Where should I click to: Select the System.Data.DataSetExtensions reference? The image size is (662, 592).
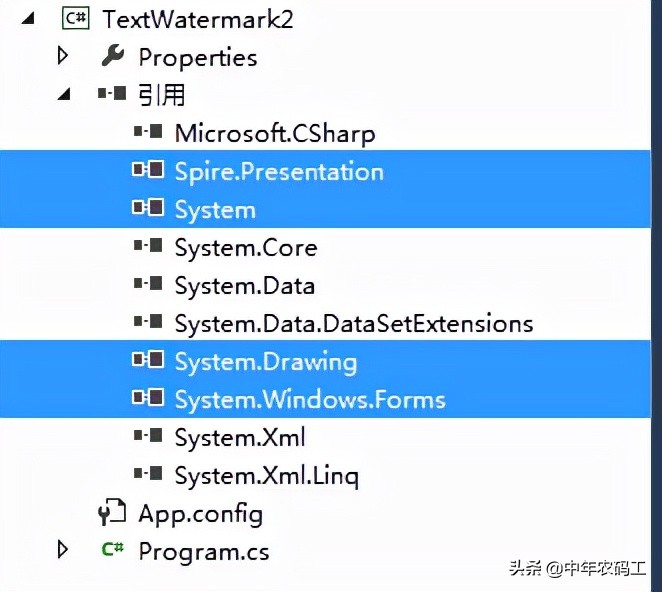353,324
